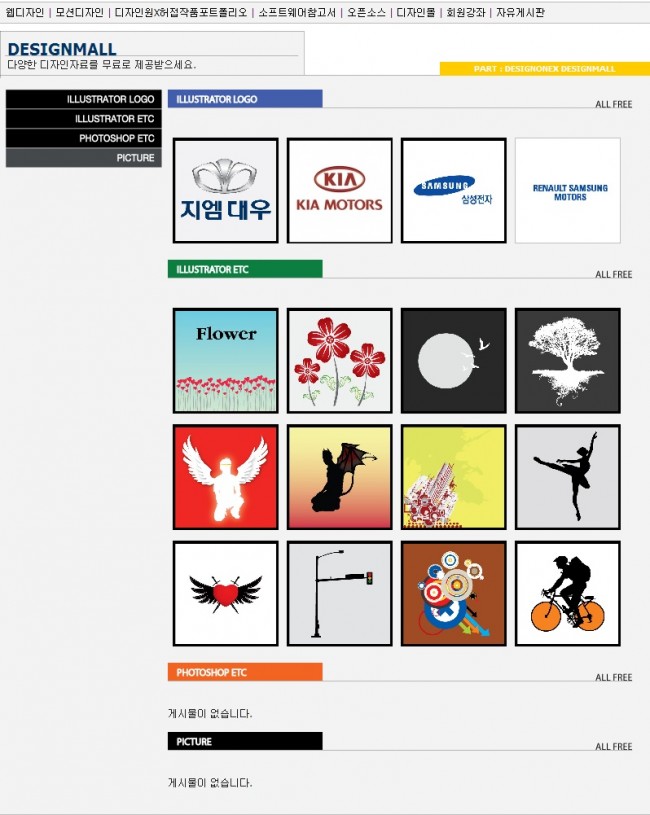The height and width of the screenshot is (815, 650).
Task: Open the GM Daewoo logo thumbnail
Action: click(225, 190)
